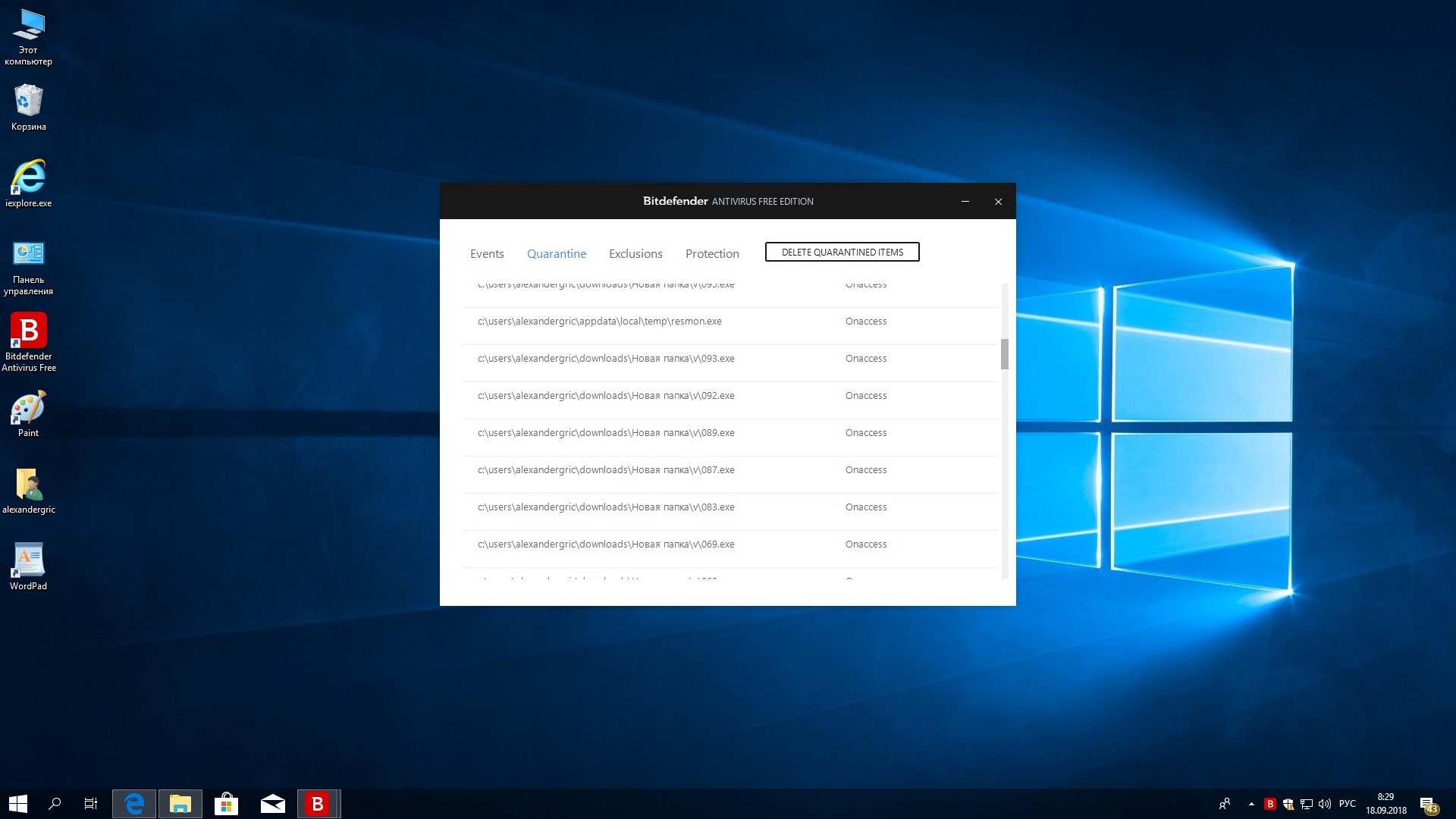
Task: Open WordPad desktop shortcut
Action: [29, 561]
